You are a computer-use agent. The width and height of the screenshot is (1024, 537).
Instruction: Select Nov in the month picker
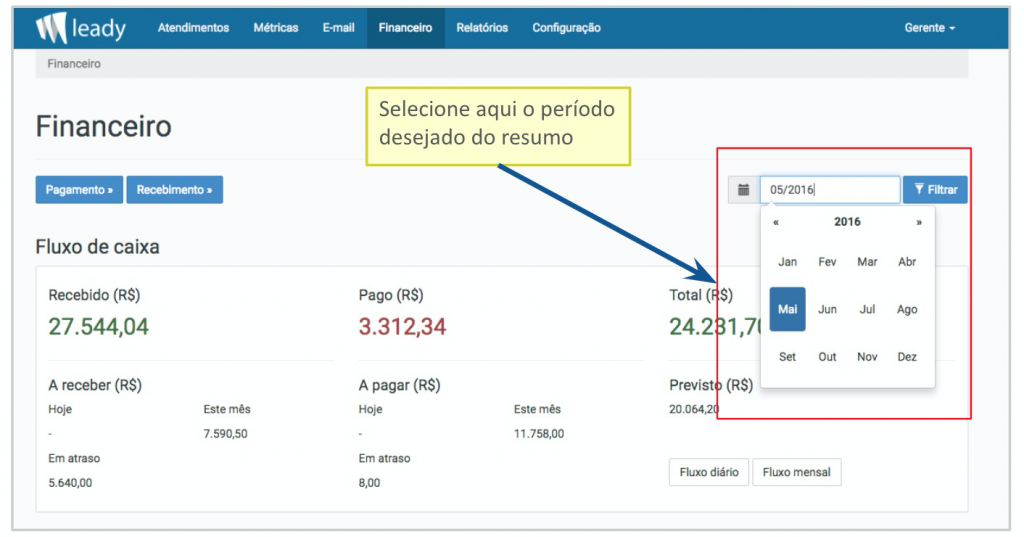click(x=867, y=357)
